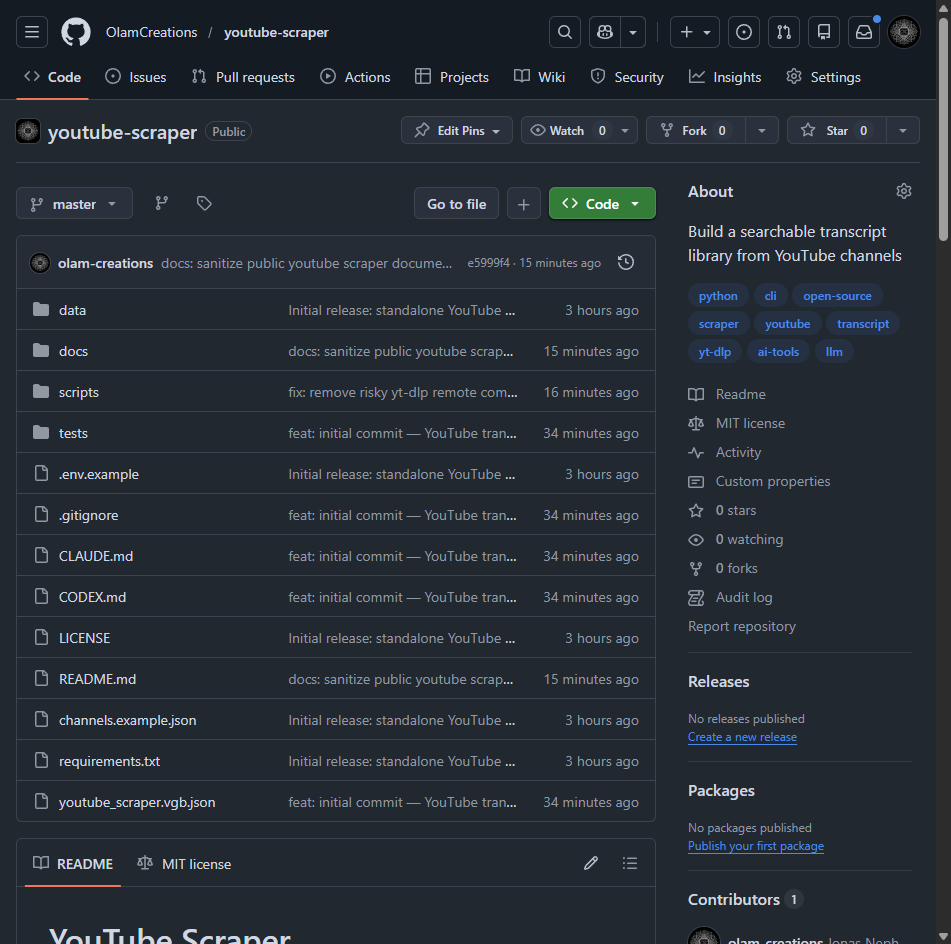Toggle Watch on this repository
The width and height of the screenshot is (951, 944).
[x=567, y=130]
